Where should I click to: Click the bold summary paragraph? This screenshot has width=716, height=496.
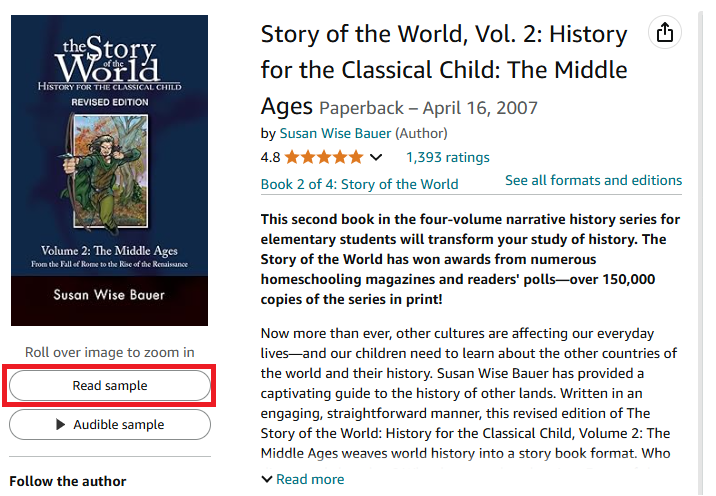[470, 259]
